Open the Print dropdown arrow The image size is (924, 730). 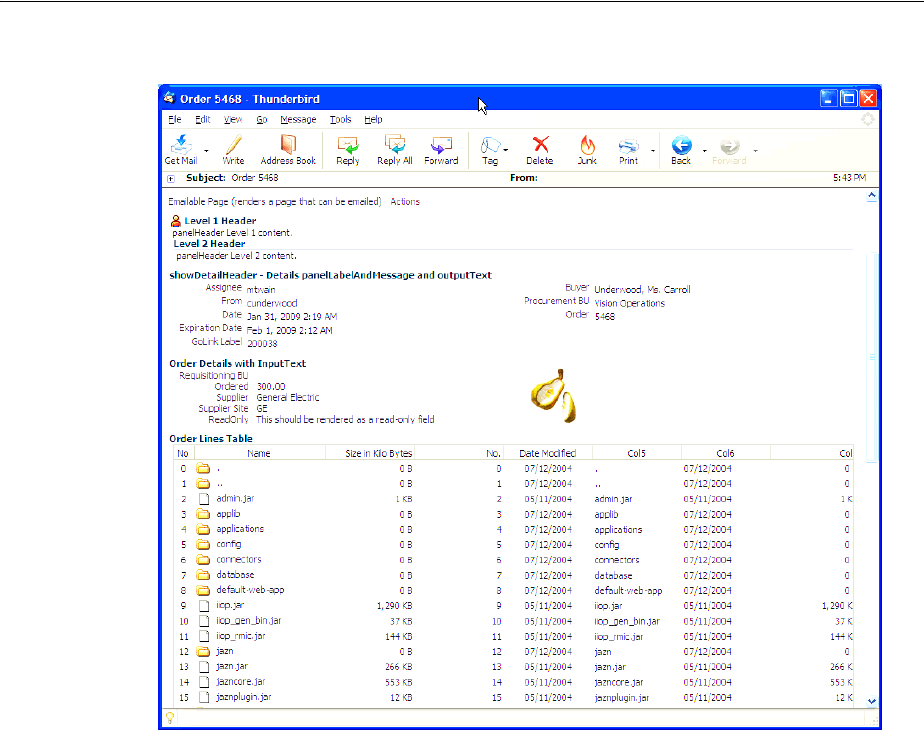(x=653, y=150)
